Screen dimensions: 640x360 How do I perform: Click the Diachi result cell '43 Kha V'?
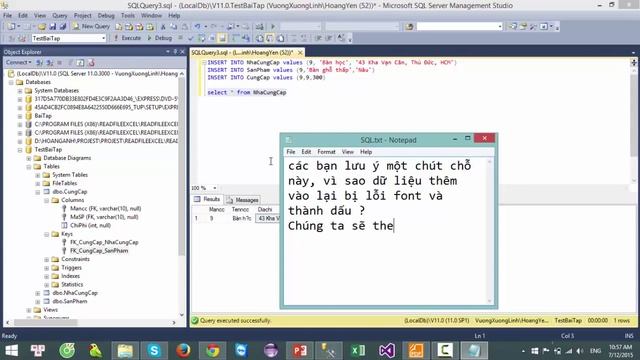pyautogui.click(x=268, y=218)
